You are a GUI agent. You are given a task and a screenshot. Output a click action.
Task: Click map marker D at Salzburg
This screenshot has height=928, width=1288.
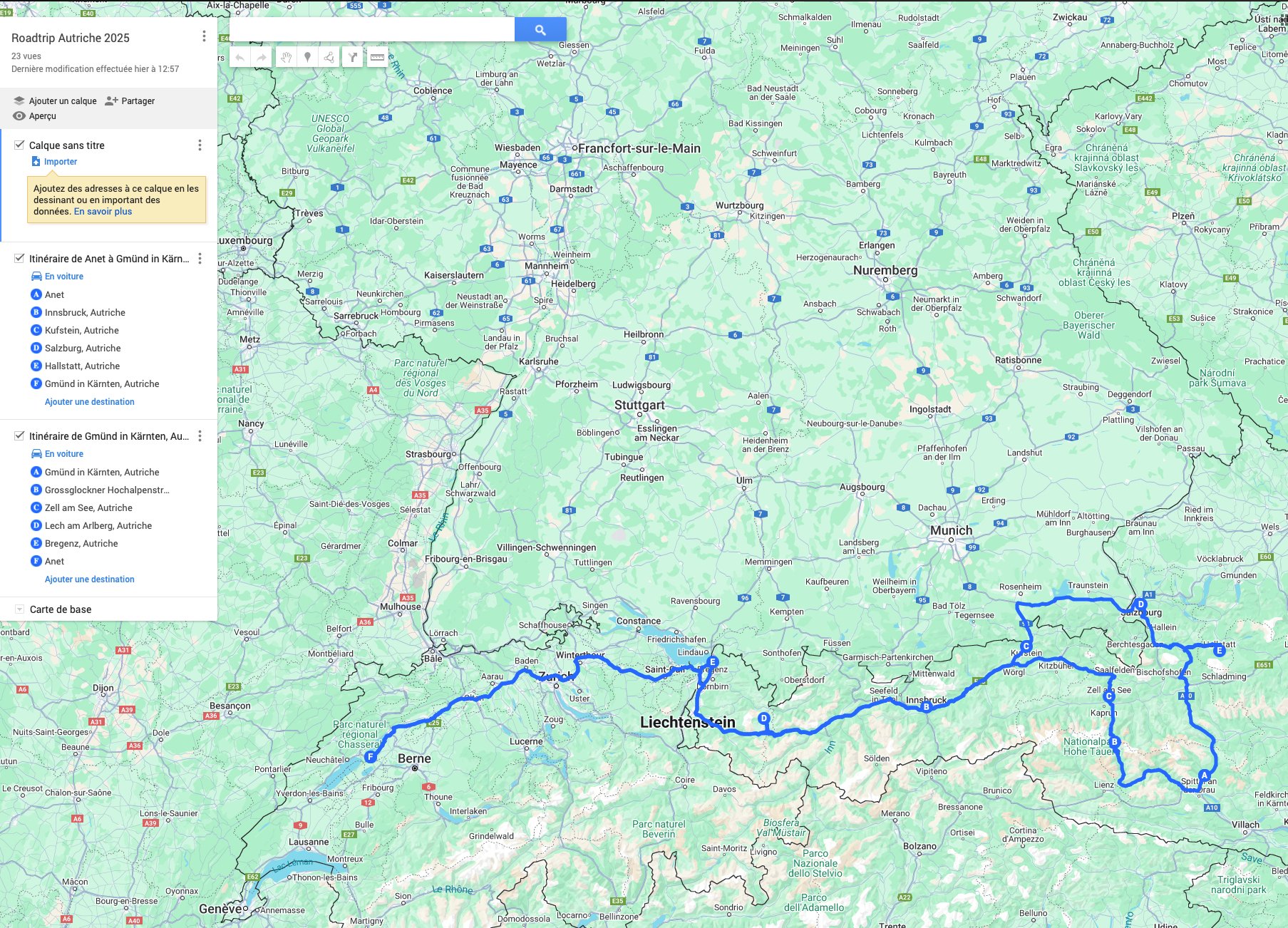1140,604
